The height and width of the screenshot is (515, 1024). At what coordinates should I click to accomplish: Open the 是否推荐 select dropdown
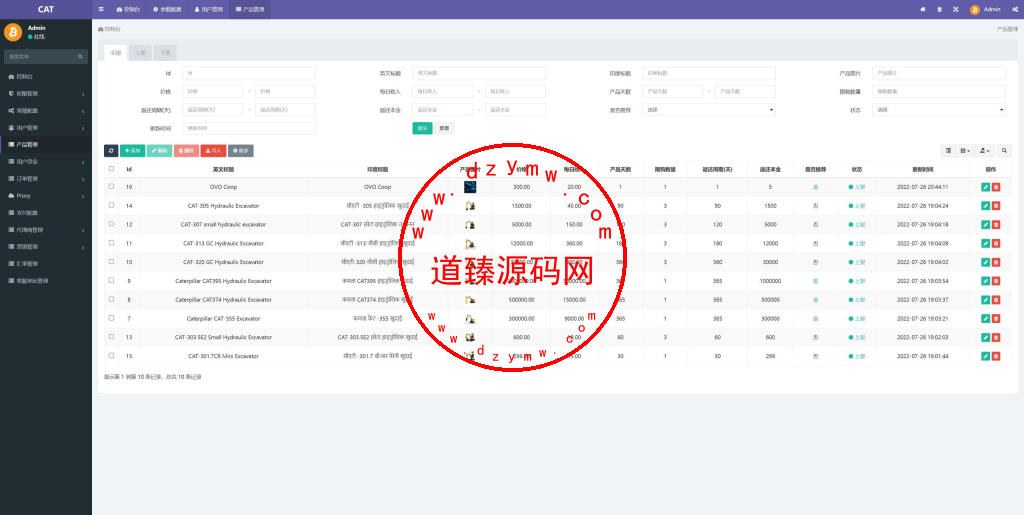(x=709, y=110)
